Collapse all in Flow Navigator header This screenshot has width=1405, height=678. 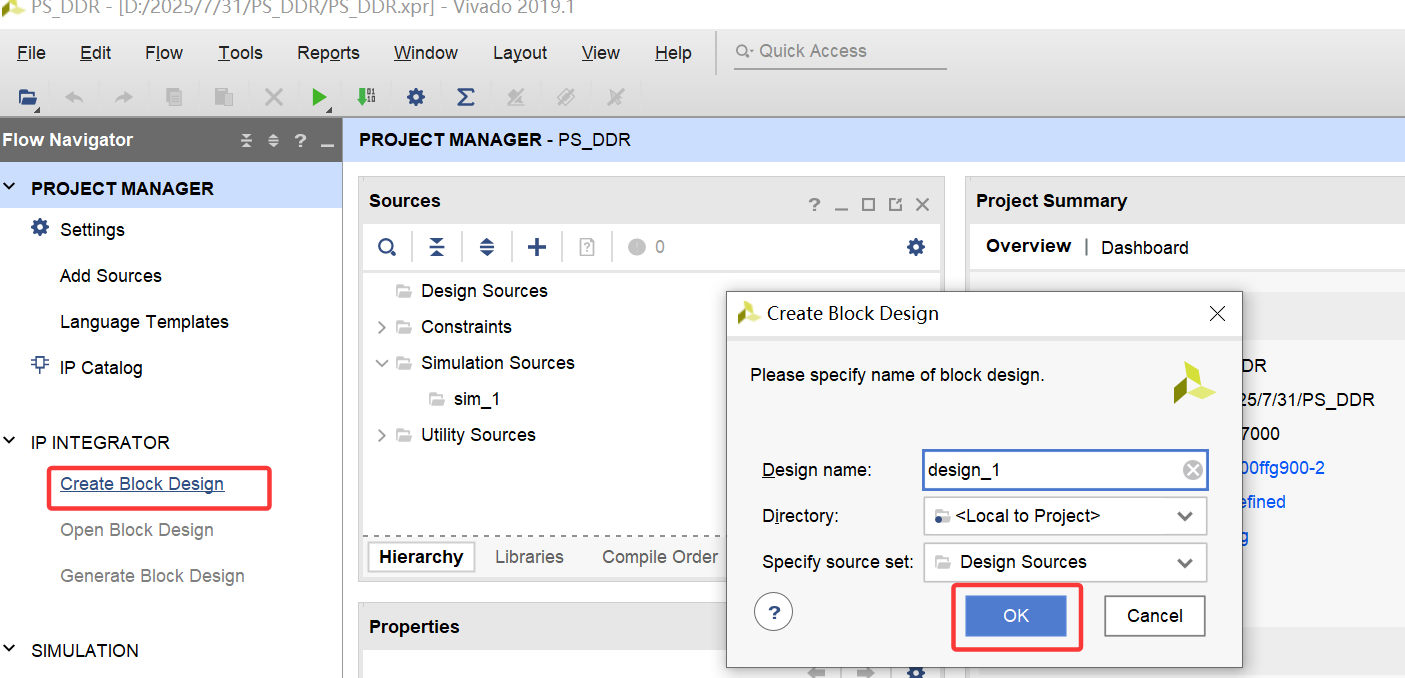click(x=247, y=141)
